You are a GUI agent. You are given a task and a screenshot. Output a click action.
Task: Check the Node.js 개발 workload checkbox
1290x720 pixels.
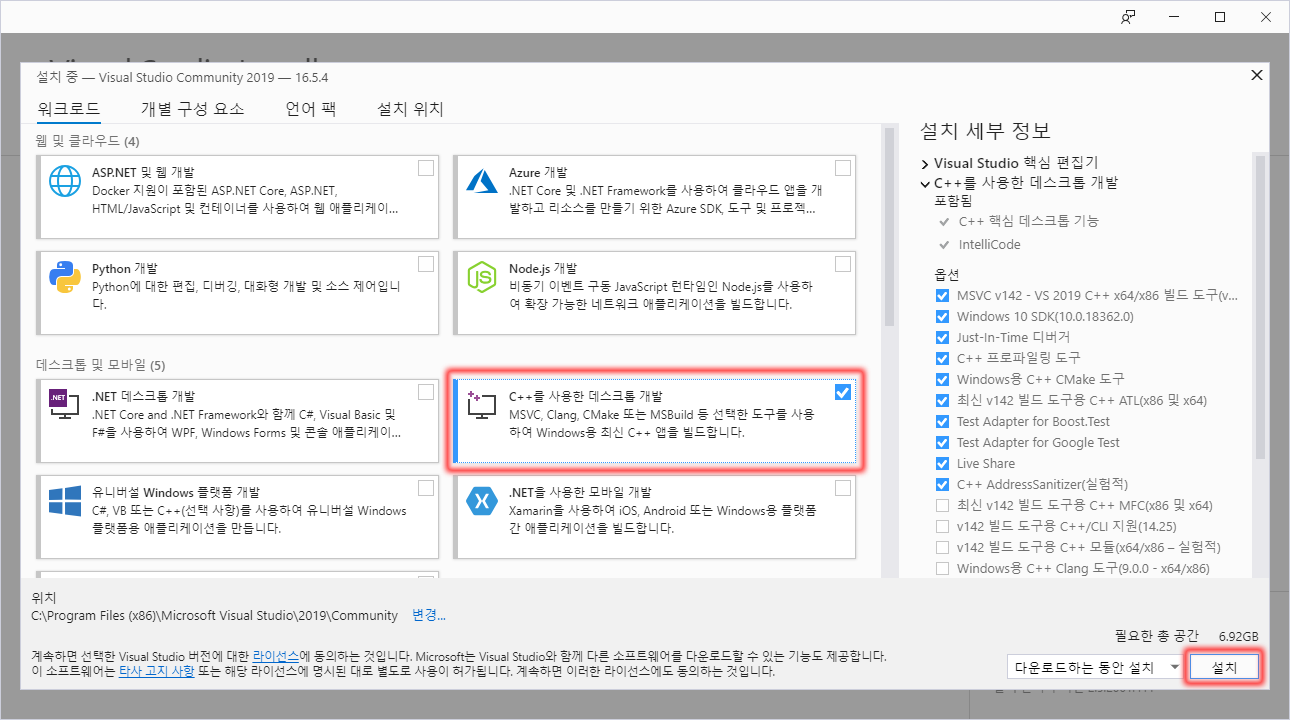[843, 264]
